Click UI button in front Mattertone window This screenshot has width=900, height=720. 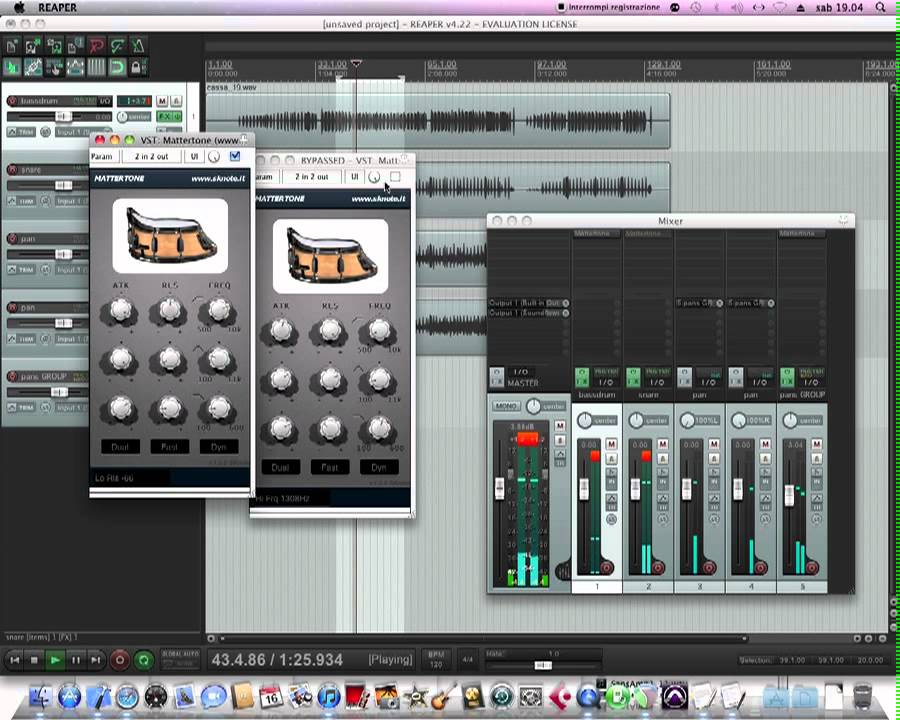194,156
